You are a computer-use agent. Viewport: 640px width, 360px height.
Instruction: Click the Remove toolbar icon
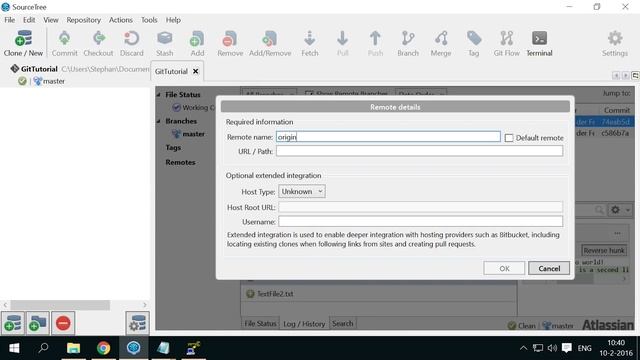230,43
